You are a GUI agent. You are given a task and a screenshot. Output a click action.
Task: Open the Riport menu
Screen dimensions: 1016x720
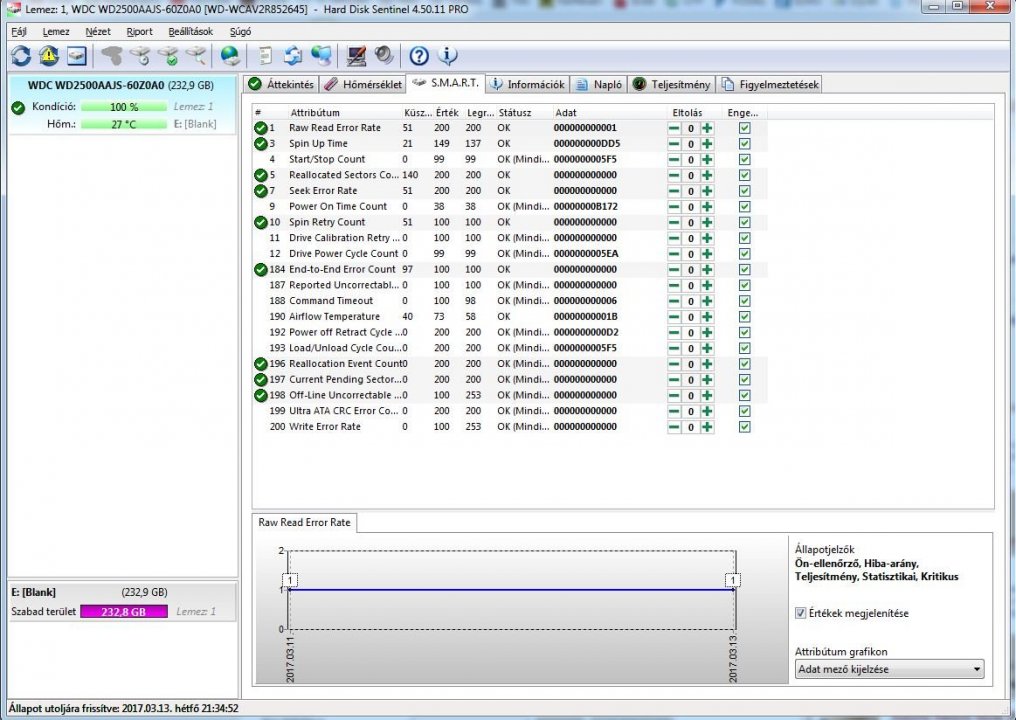point(139,32)
